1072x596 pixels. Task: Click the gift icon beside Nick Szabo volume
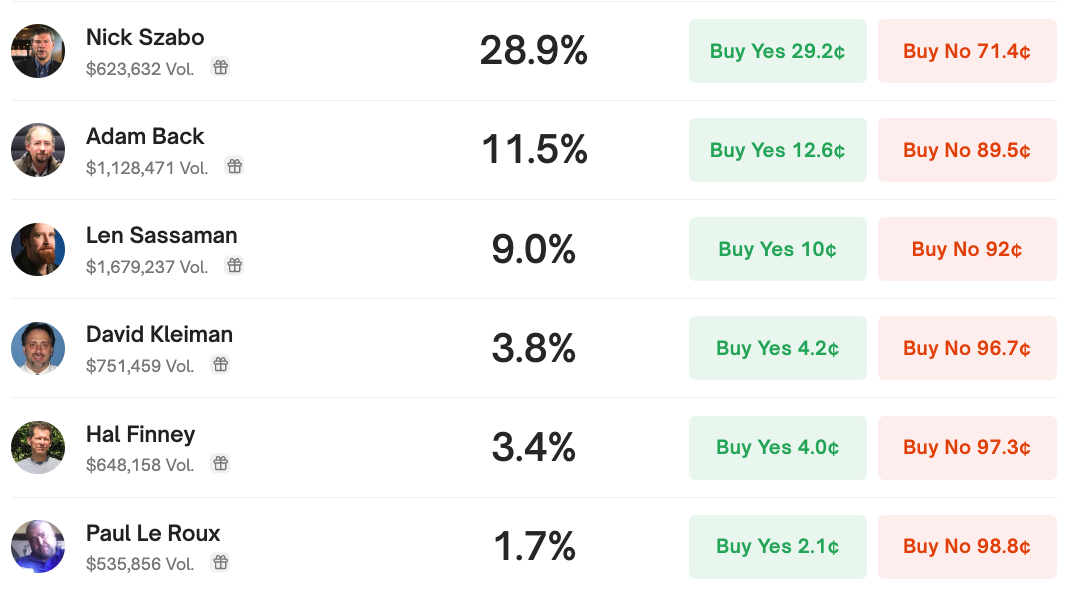click(220, 67)
